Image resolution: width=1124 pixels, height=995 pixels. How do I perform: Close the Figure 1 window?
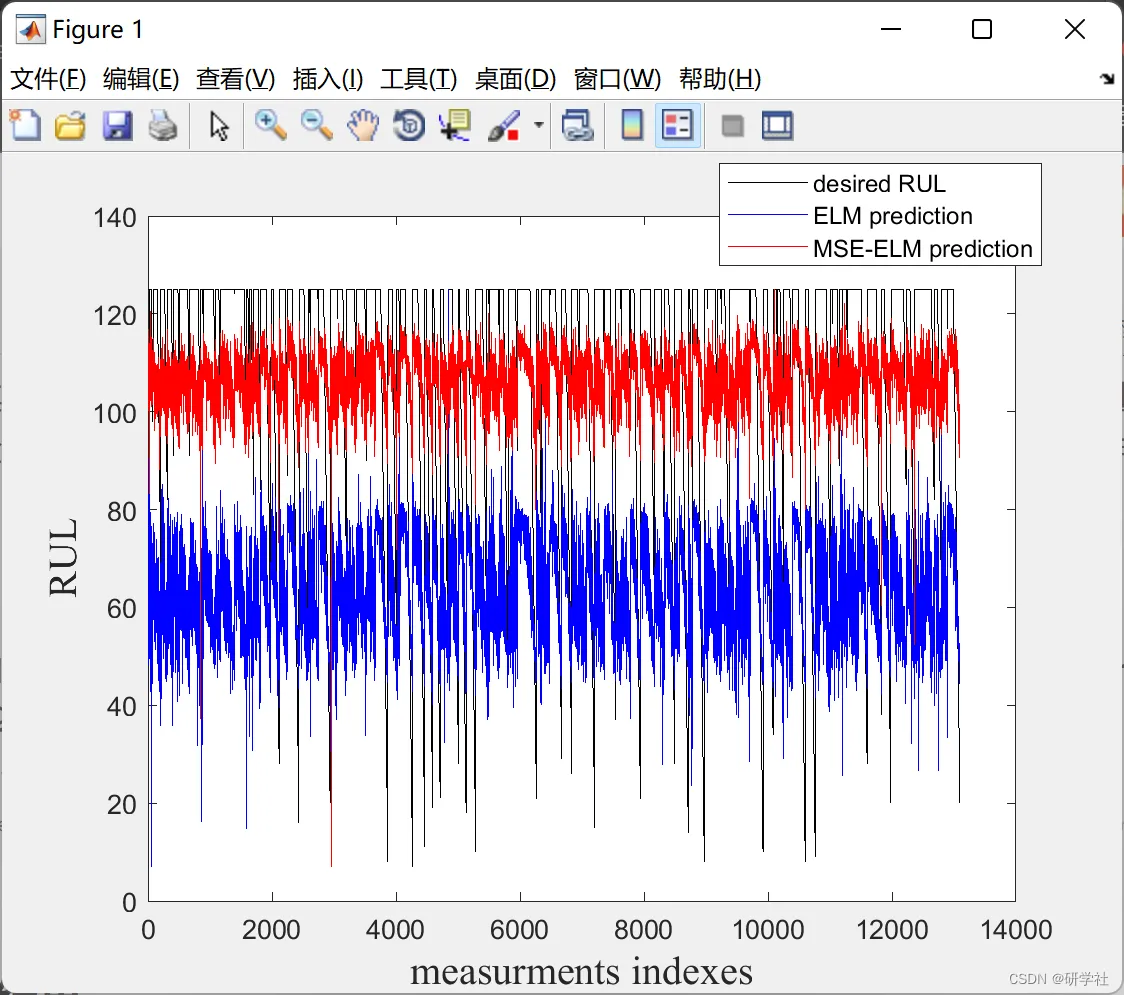pyautogui.click(x=1075, y=29)
